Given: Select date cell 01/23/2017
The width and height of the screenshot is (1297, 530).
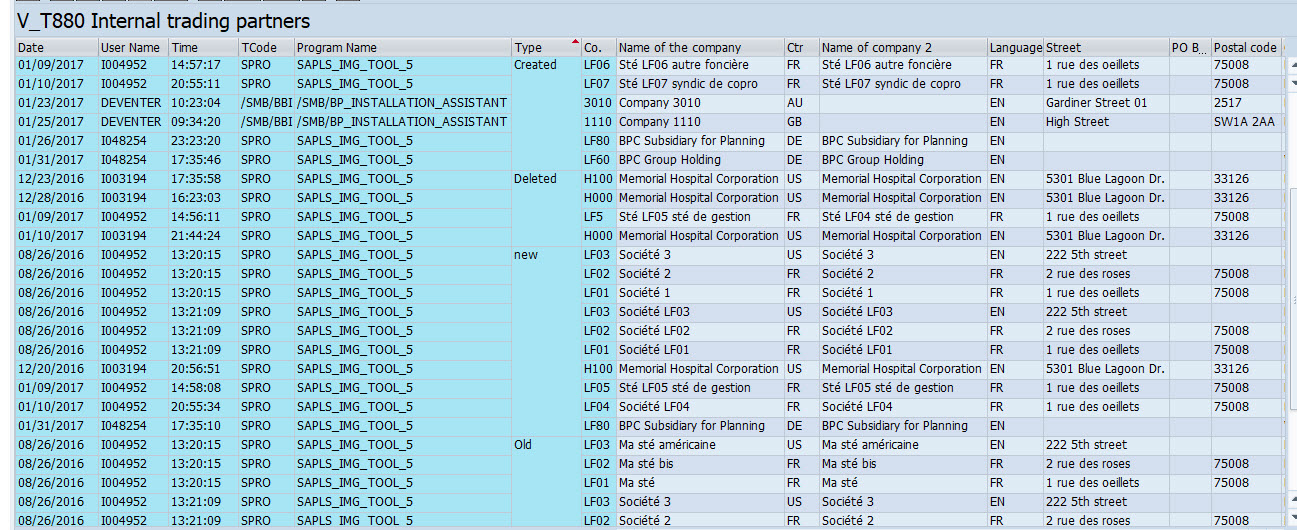Looking at the screenshot, I should (x=56, y=103).
